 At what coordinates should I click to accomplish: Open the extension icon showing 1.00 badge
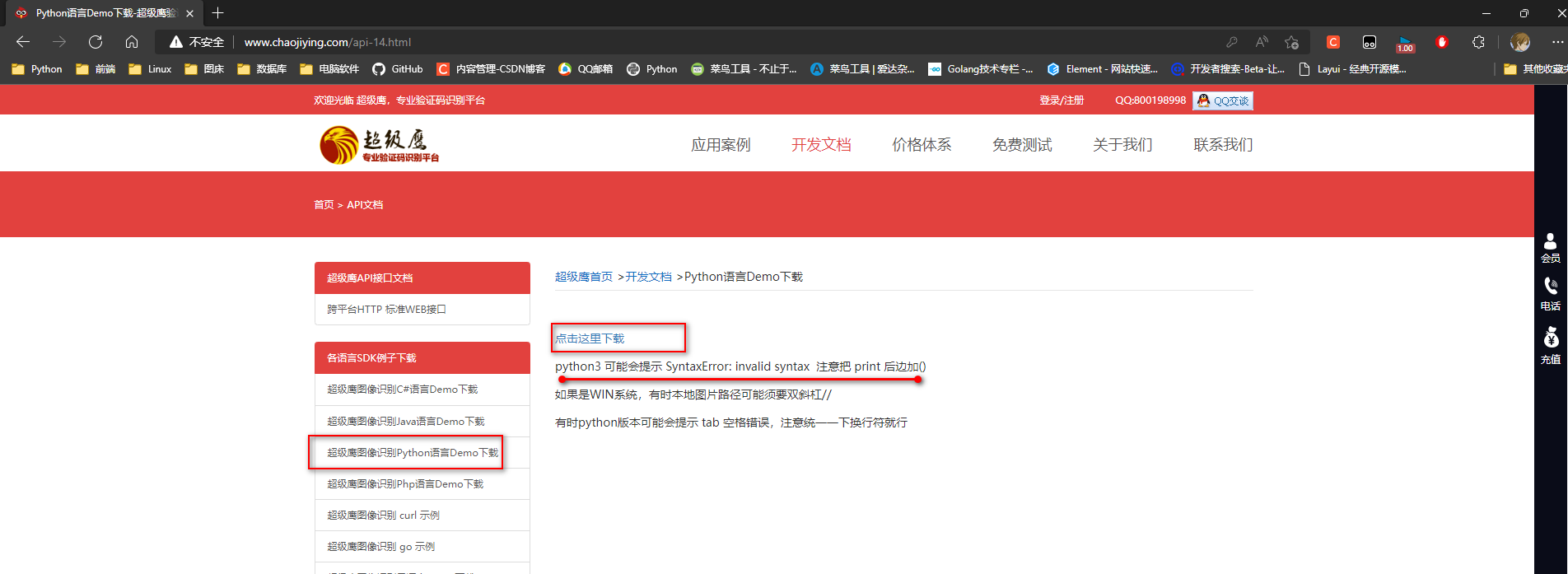click(x=1405, y=43)
